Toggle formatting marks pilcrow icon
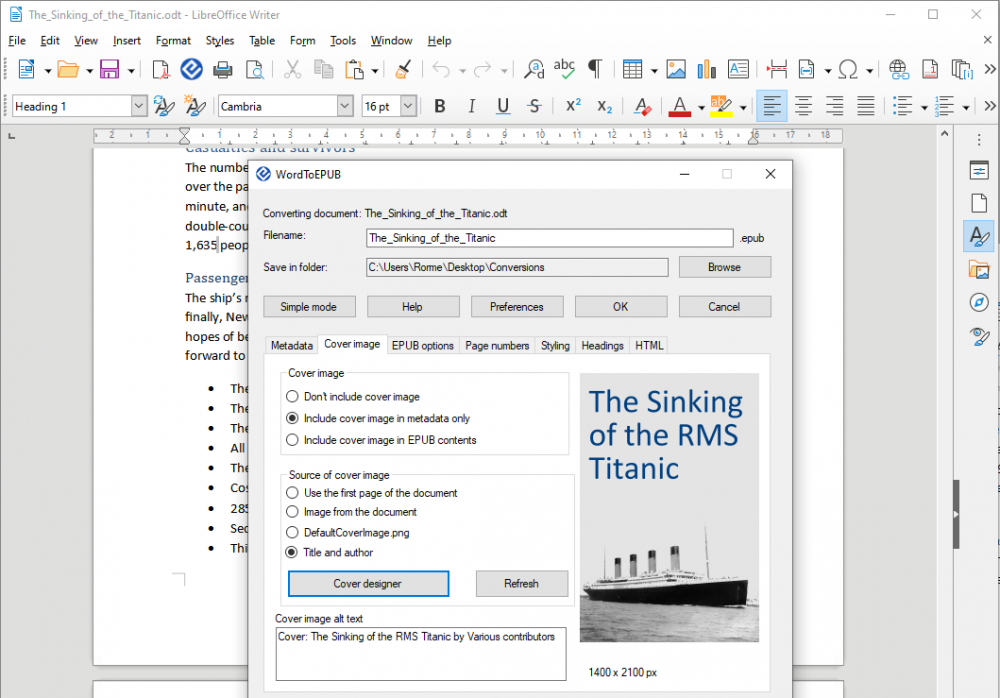This screenshot has width=1000, height=698. coord(594,69)
